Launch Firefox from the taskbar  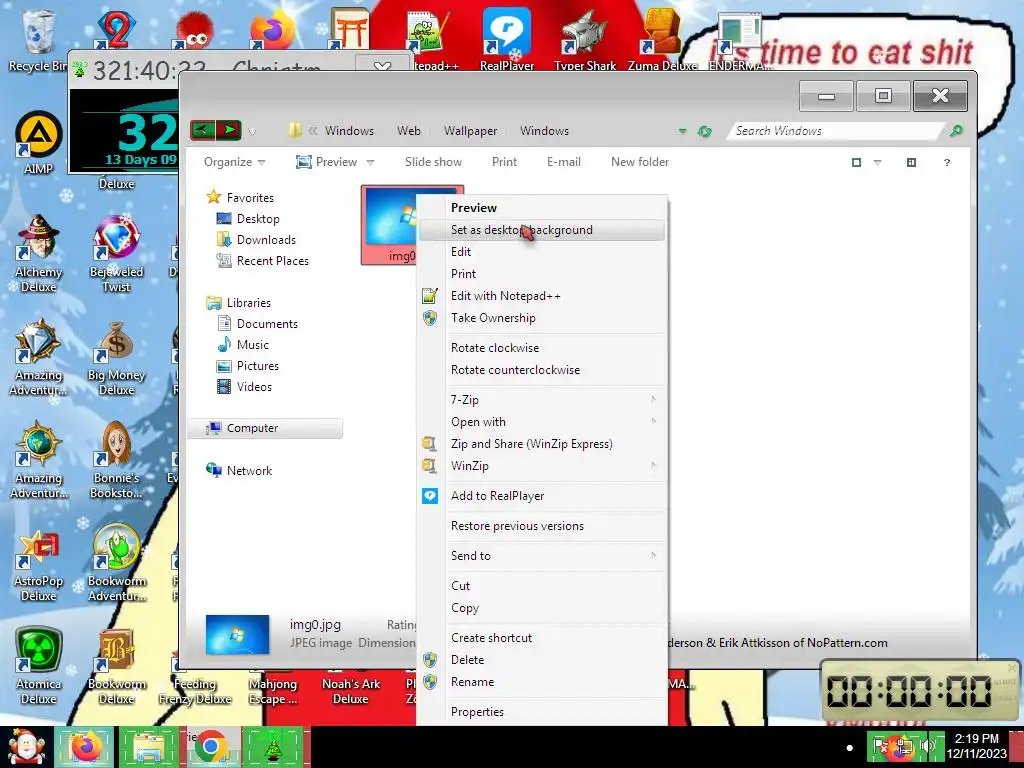(x=84, y=747)
